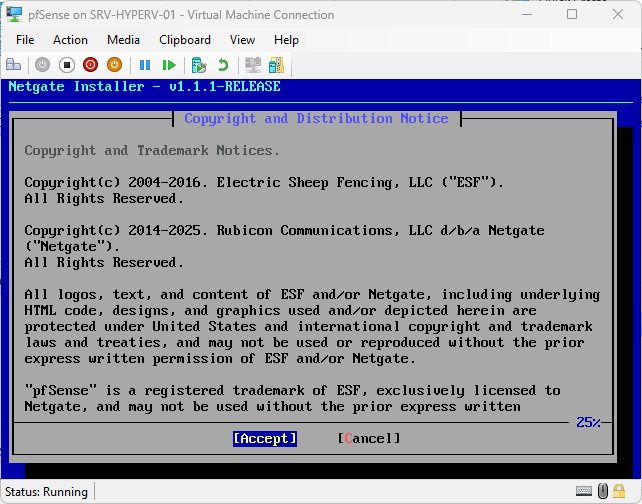Screen dimensions: 642x504
Task: Open the Help menu
Action: pyautogui.click(x=286, y=40)
